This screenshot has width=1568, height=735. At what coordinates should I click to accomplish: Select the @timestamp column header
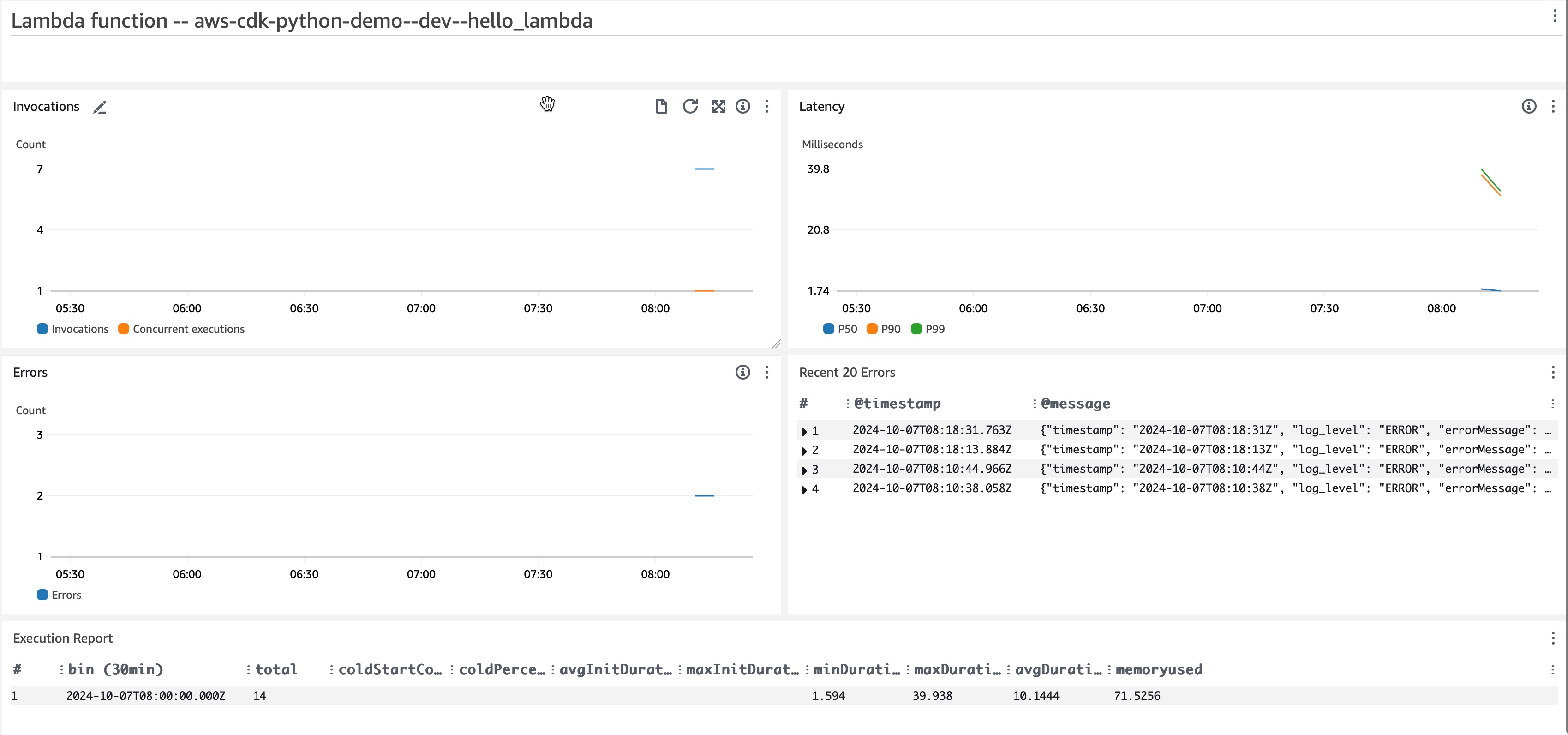897,403
